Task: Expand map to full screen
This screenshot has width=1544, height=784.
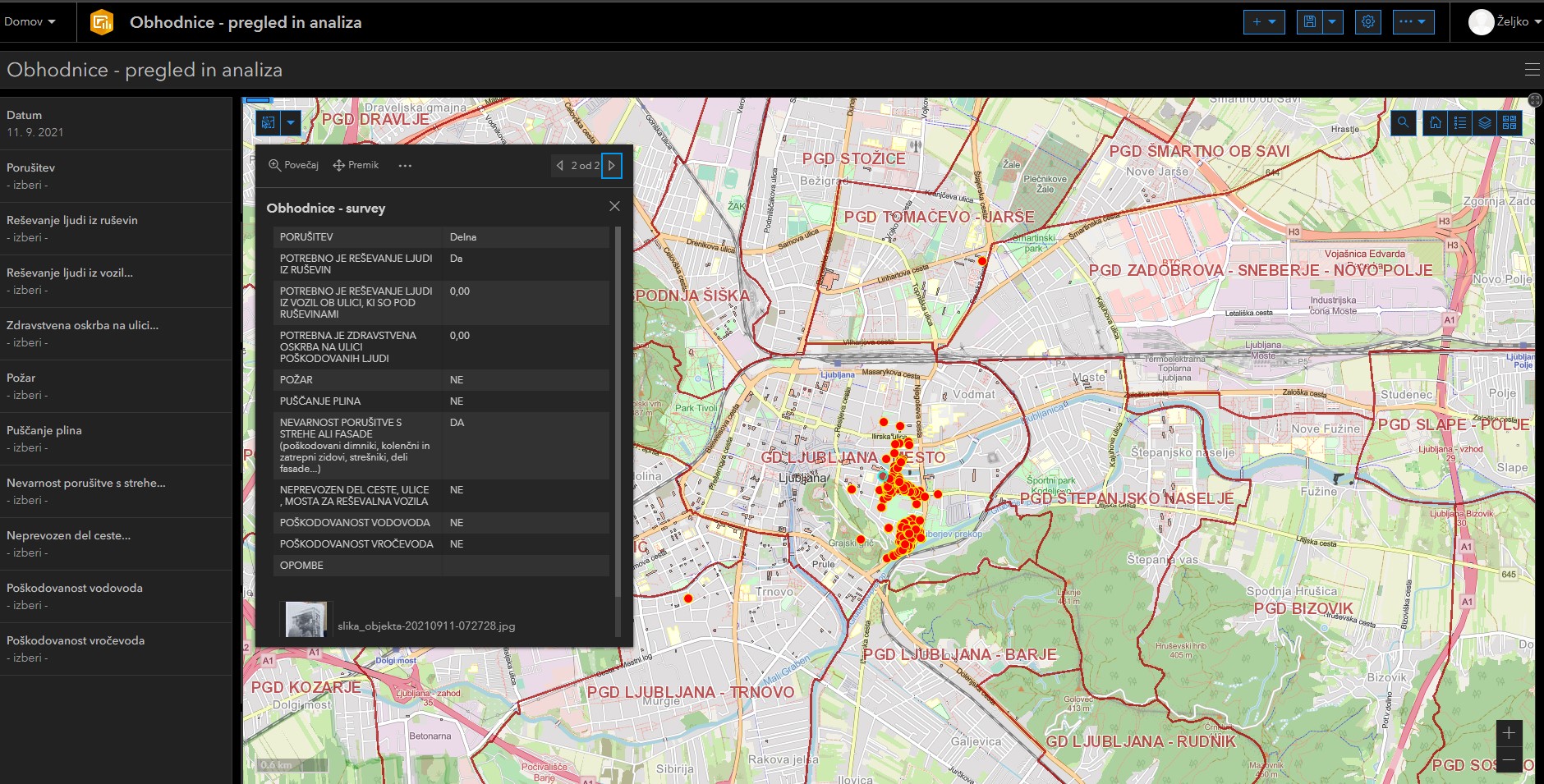Action: (1534, 100)
